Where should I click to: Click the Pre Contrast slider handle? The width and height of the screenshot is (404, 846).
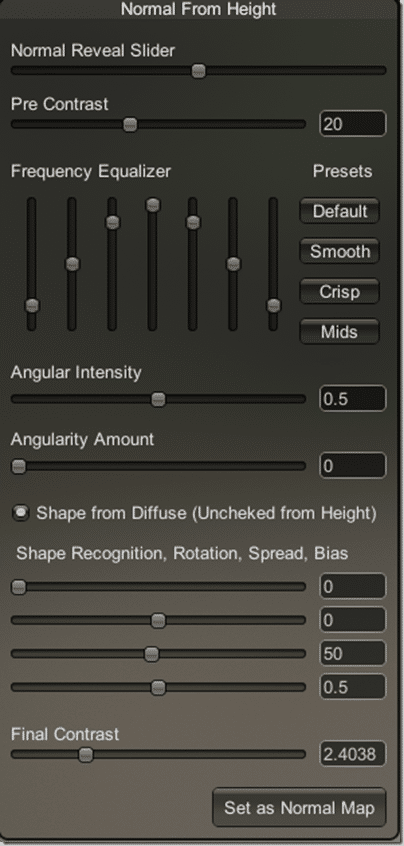(x=130, y=125)
